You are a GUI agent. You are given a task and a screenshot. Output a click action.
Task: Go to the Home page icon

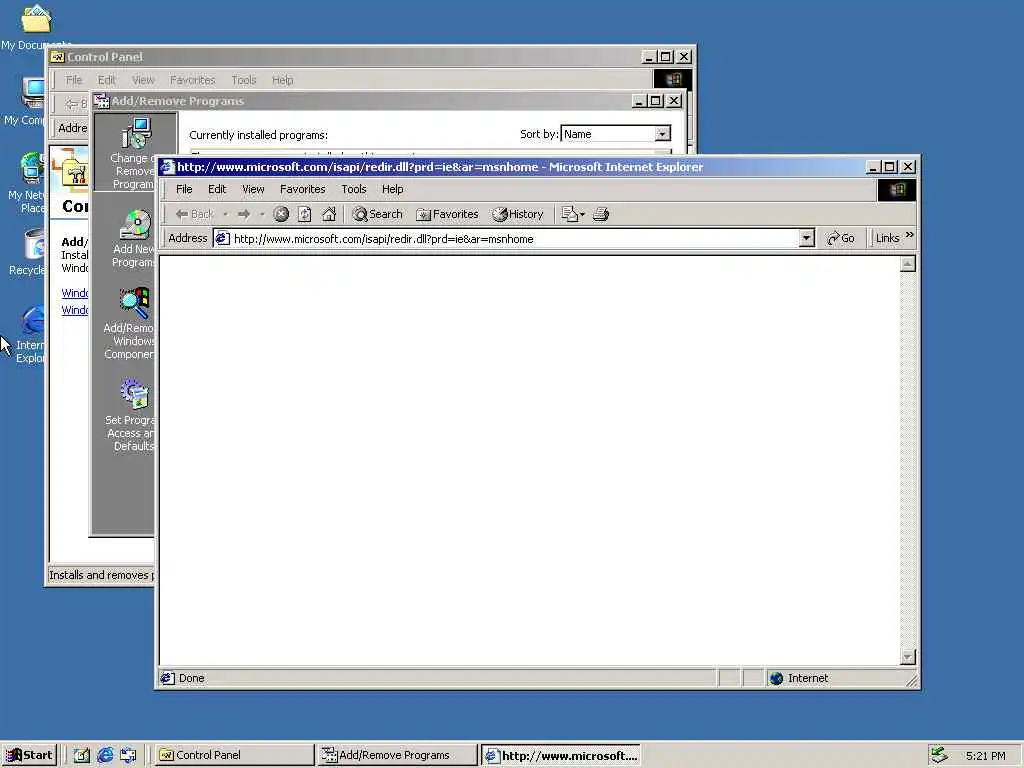tap(329, 214)
